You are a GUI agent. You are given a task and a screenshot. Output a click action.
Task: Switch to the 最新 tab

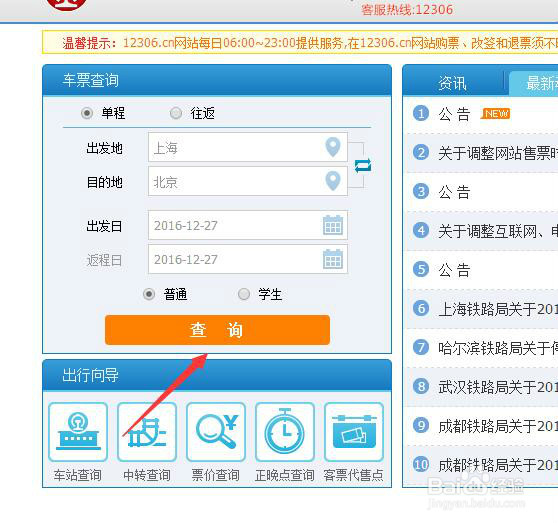click(x=534, y=84)
